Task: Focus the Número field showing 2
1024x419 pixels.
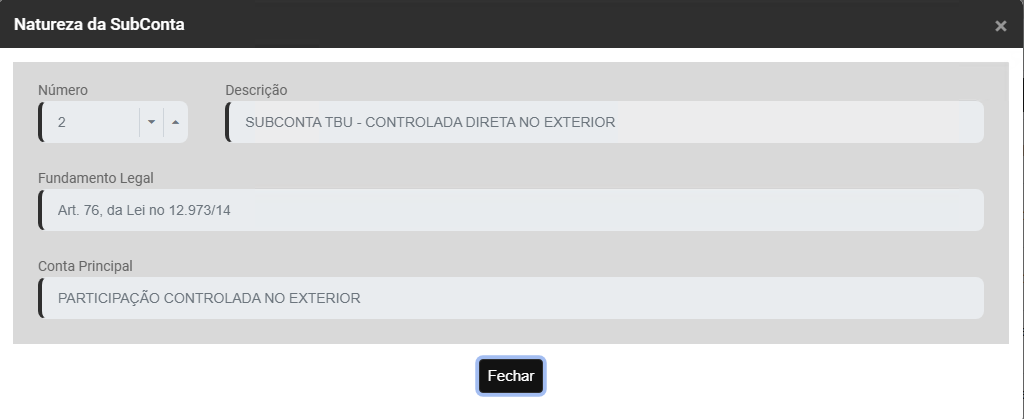Action: click(90, 122)
